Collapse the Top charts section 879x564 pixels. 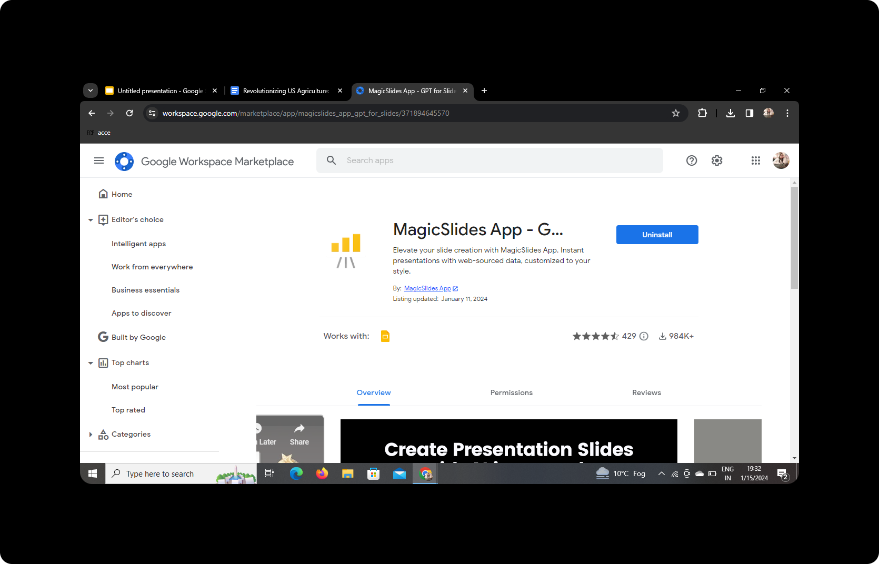(91, 363)
